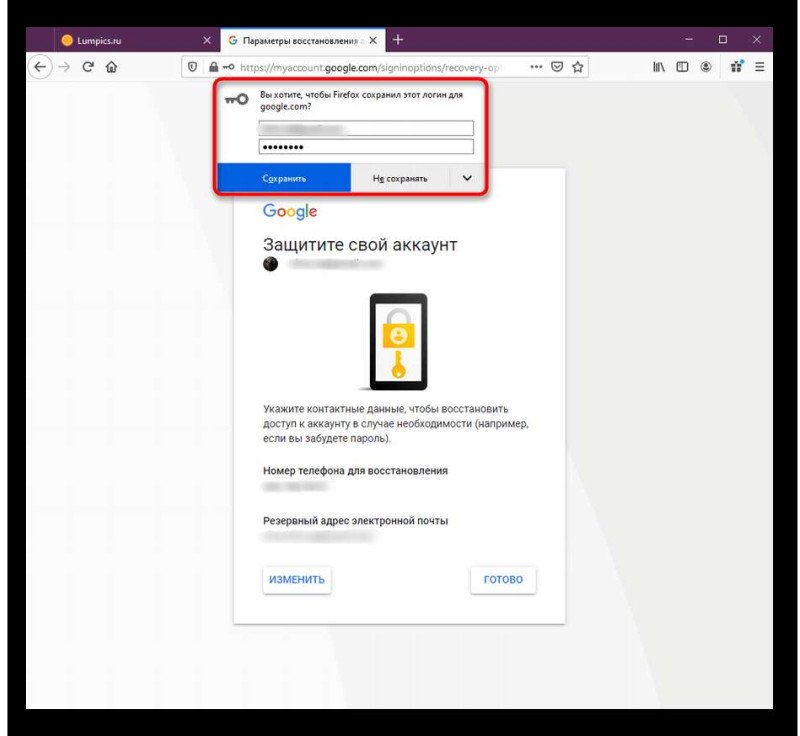Click the address bar URL
This screenshot has width=800, height=736.
pyautogui.click(x=372, y=67)
